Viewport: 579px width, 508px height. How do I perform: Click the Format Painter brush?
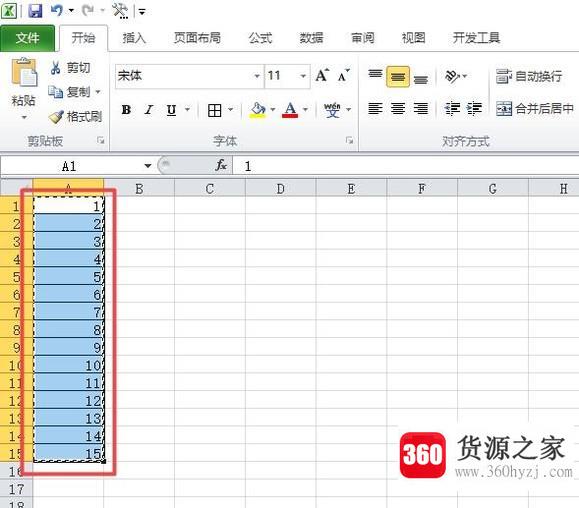[76, 117]
